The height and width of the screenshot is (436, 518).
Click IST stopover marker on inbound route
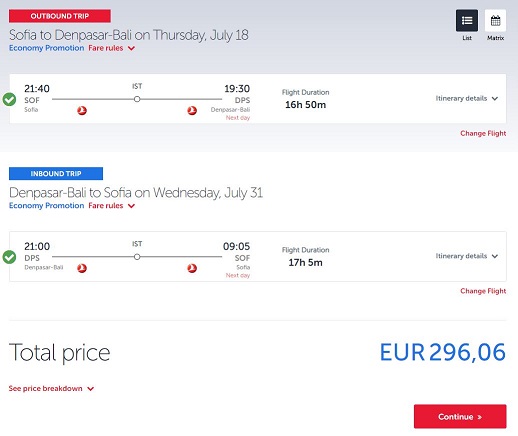pos(137,257)
